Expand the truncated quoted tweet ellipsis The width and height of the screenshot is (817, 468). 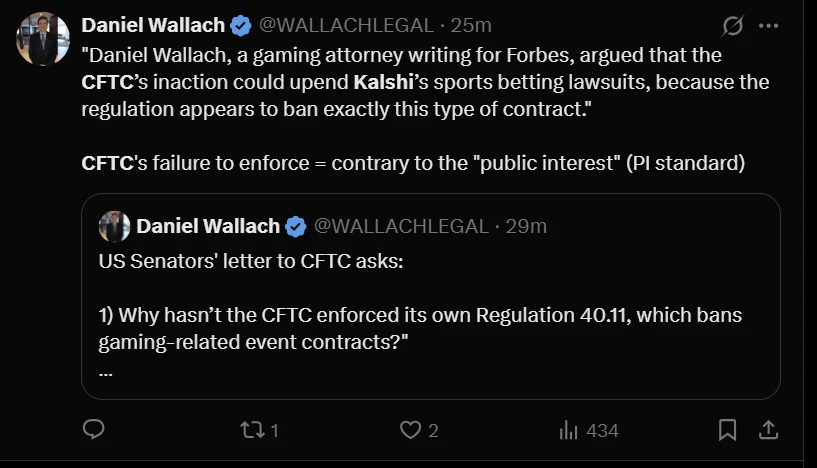pos(106,370)
